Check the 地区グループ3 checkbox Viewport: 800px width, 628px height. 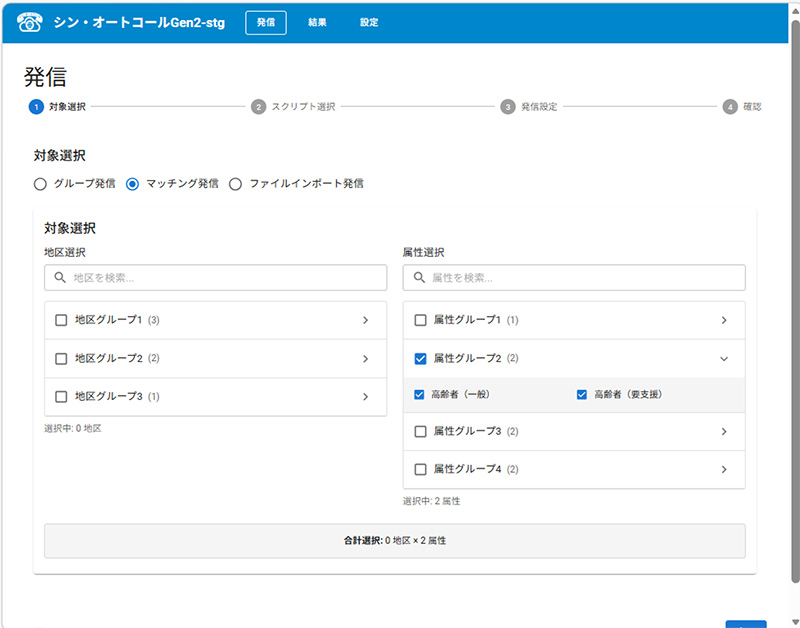click(61, 396)
